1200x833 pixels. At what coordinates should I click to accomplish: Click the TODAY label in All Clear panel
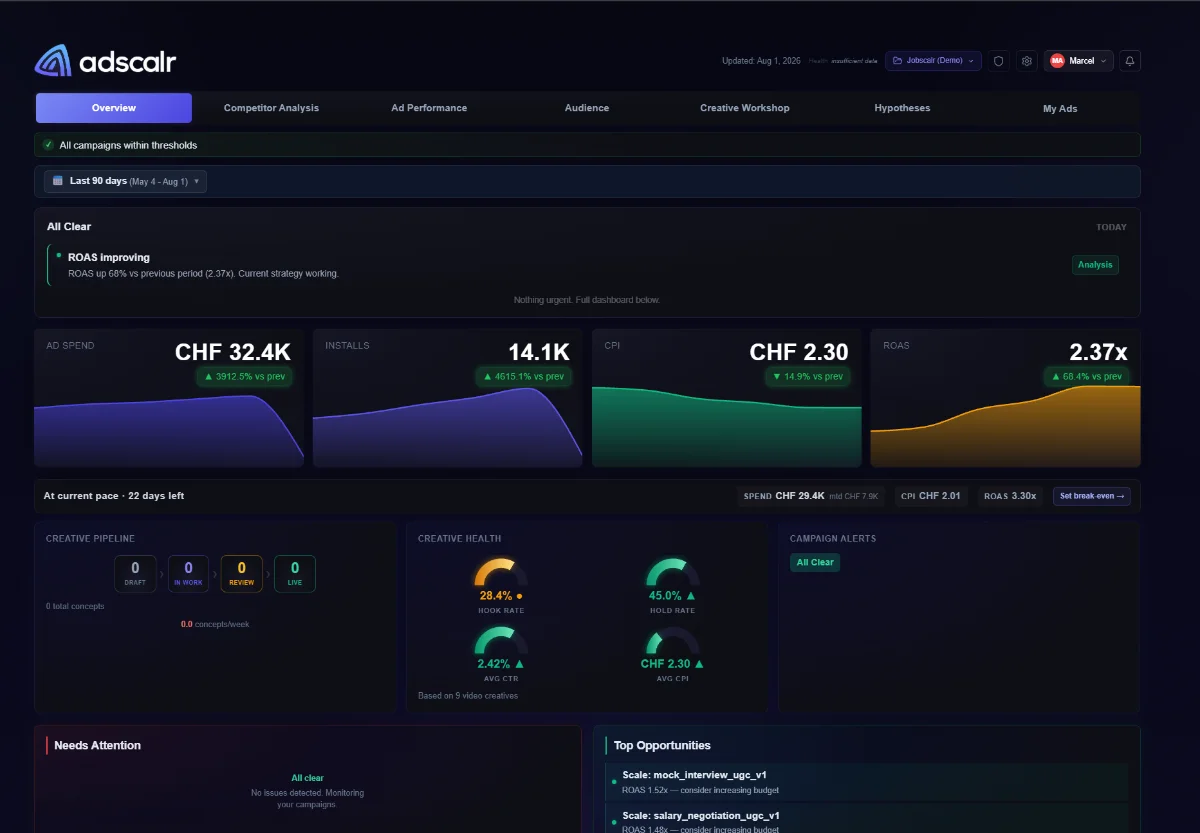[1111, 227]
